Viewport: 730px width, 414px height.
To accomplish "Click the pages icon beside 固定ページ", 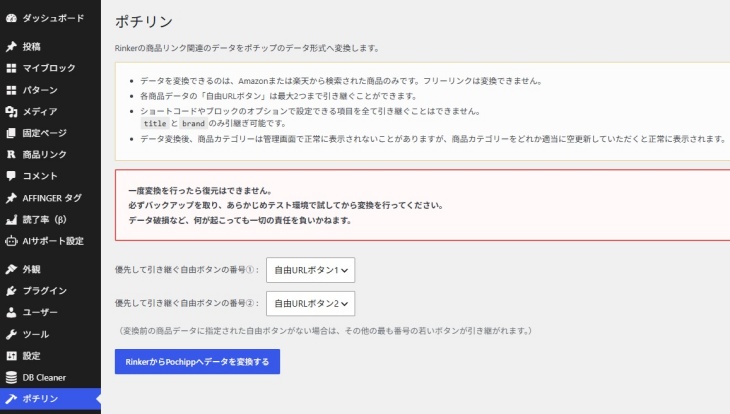I will pyautogui.click(x=11, y=133).
